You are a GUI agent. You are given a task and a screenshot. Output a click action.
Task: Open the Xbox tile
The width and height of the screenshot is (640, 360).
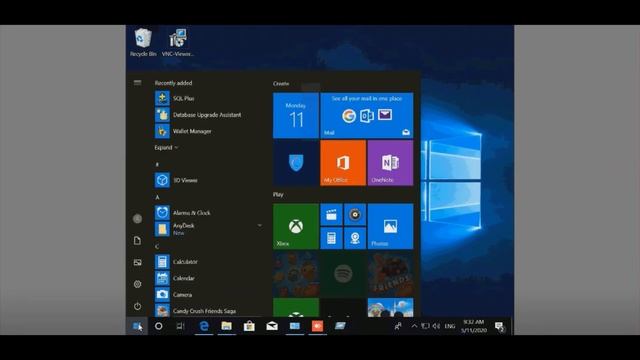tap(296, 227)
